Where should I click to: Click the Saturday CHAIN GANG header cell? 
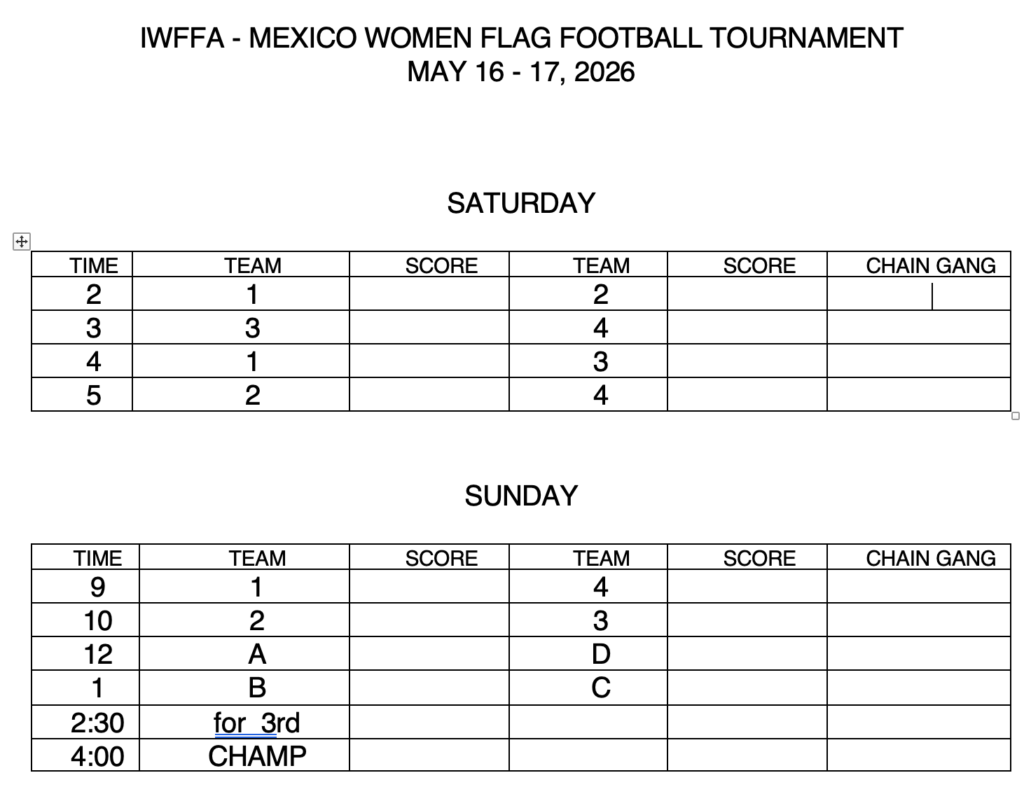tap(919, 265)
